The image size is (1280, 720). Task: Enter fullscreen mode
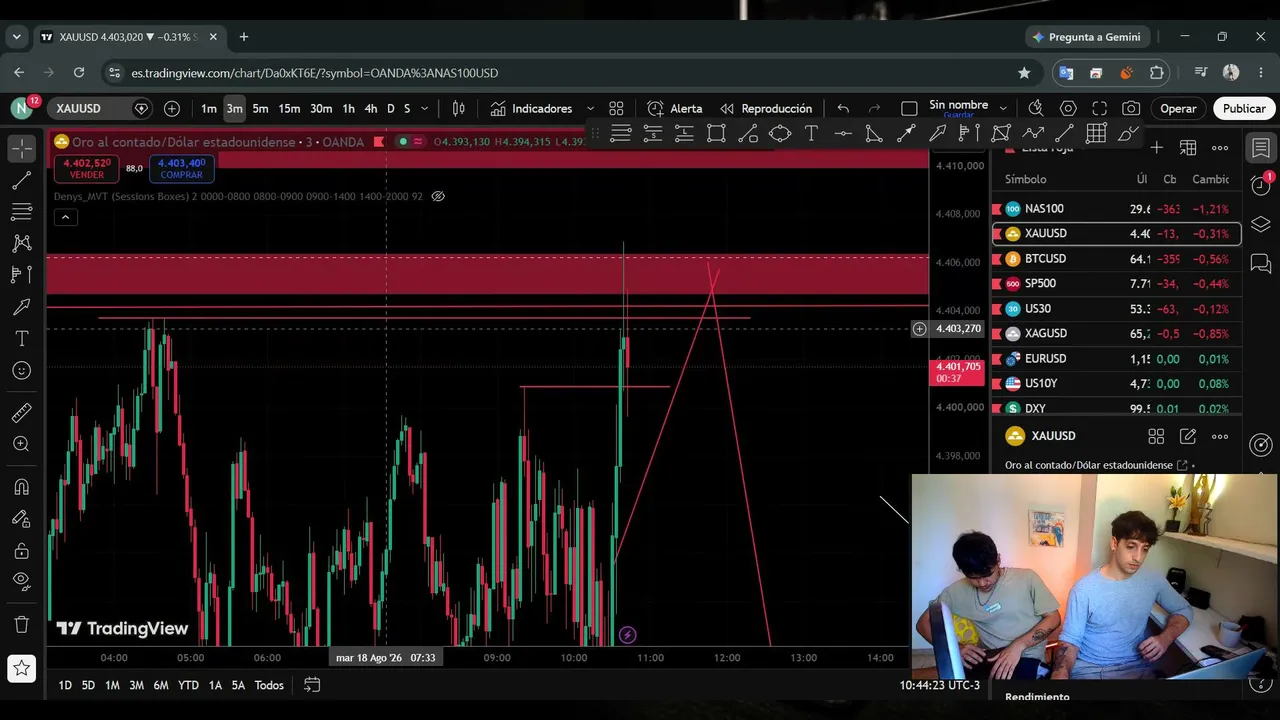pyautogui.click(x=1099, y=108)
